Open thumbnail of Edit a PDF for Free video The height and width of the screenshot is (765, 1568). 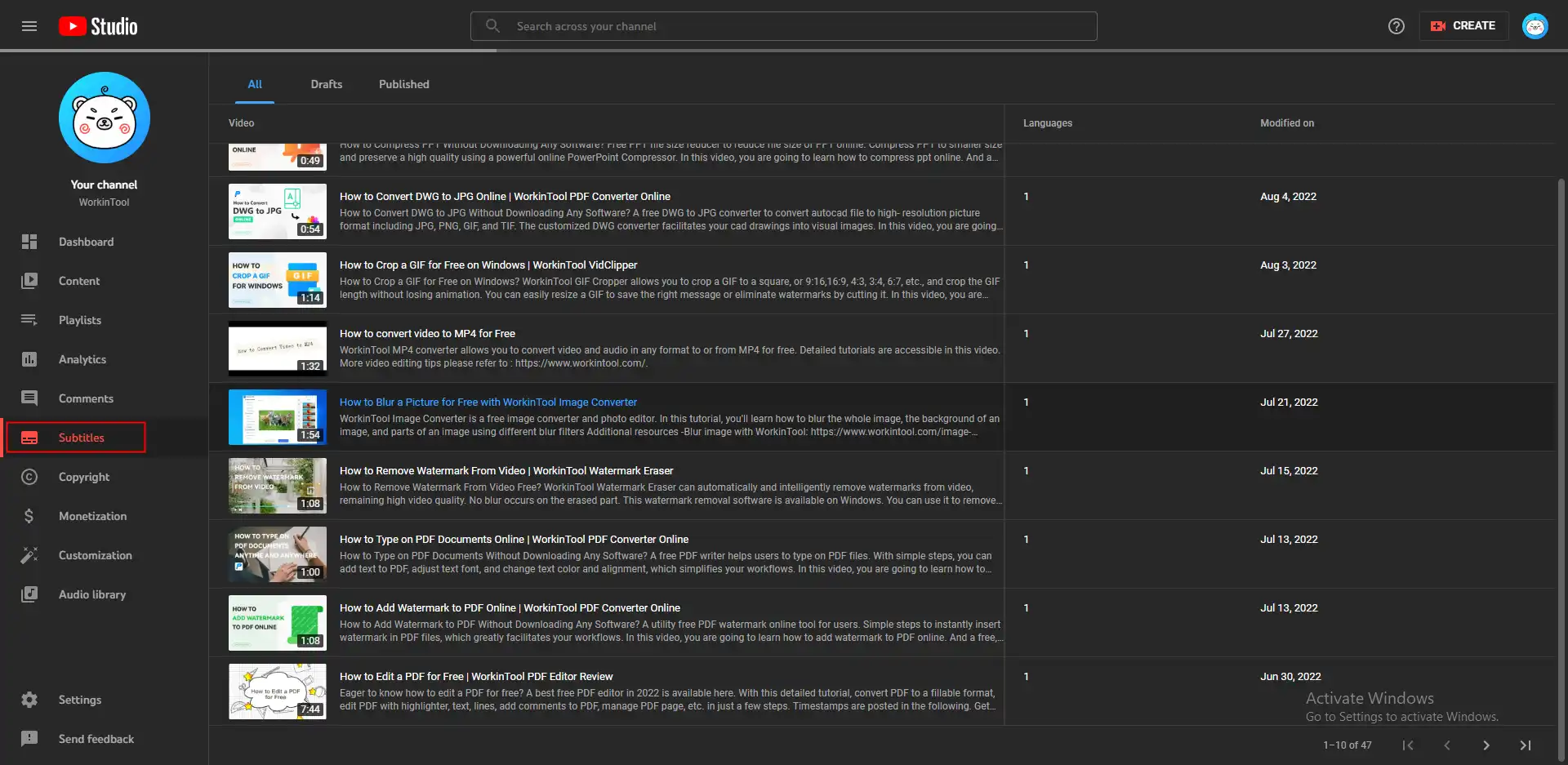pos(278,692)
